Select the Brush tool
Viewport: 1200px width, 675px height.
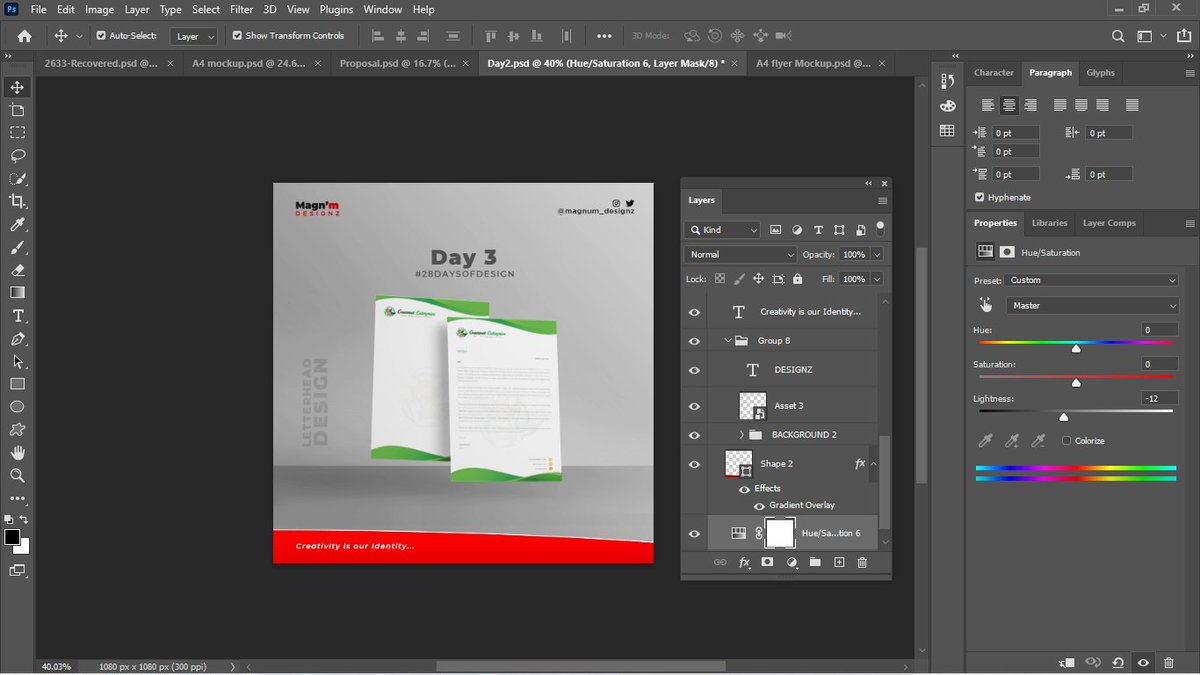17,248
